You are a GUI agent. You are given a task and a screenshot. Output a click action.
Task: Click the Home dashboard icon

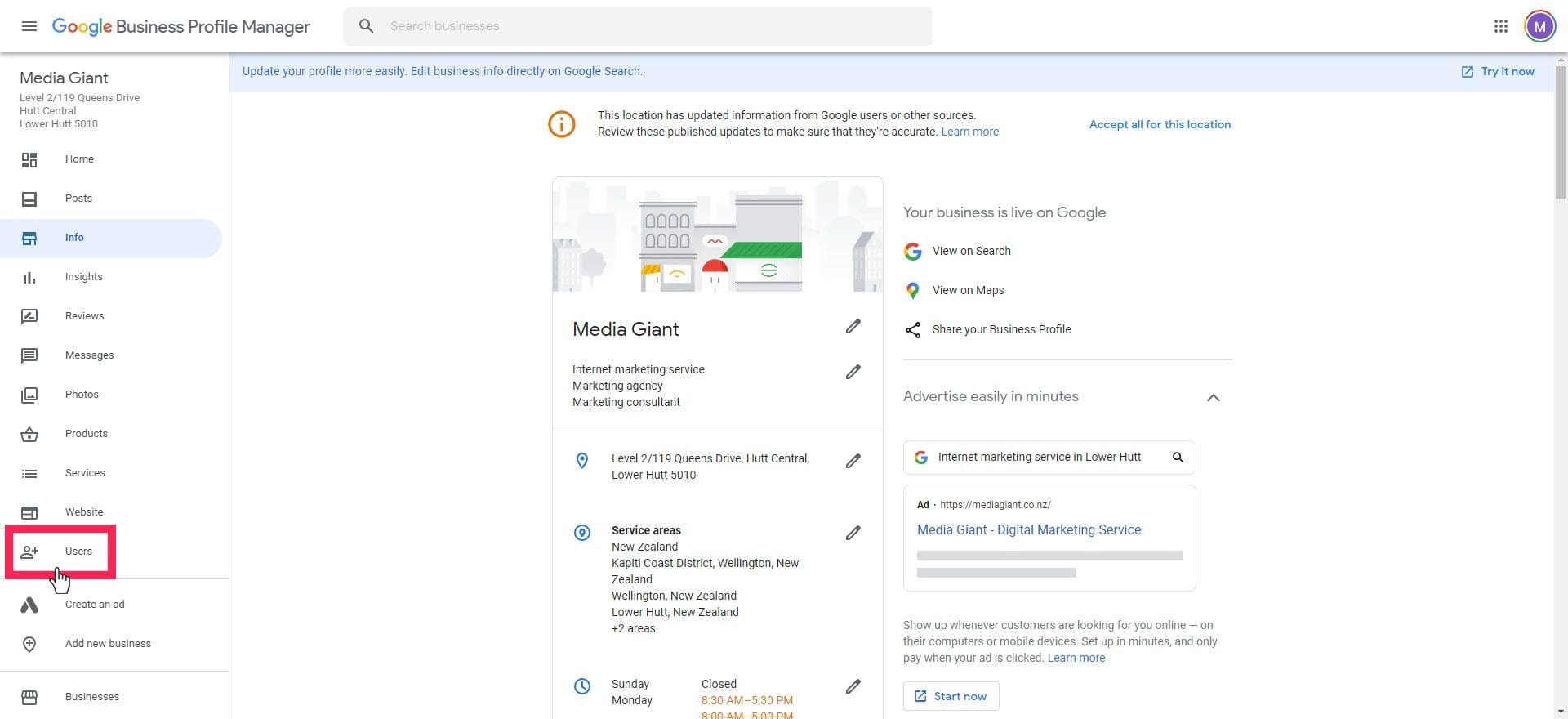tap(29, 159)
